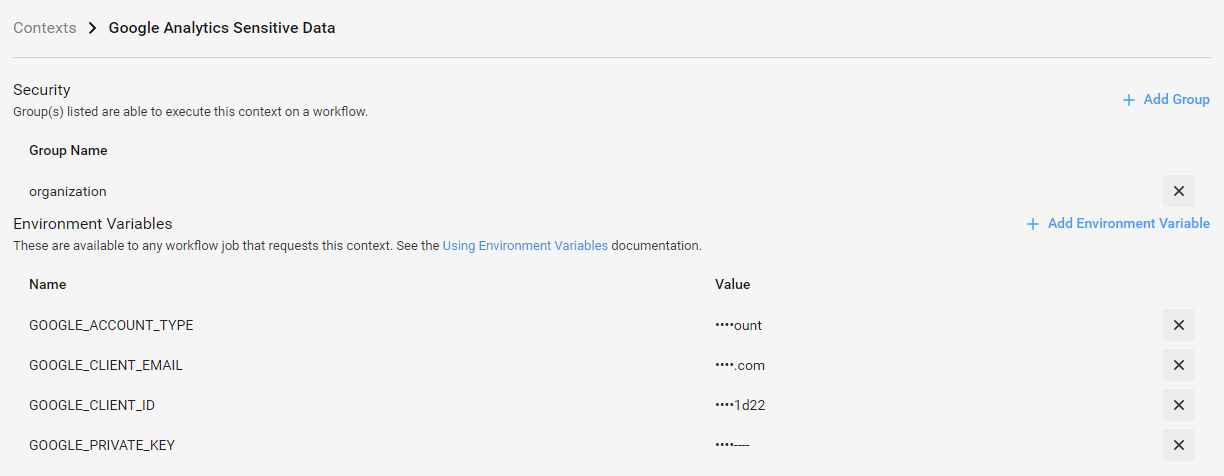Open the Using Environment Variables documentation link
Viewport: 1224px width, 476px height.
[x=525, y=245]
